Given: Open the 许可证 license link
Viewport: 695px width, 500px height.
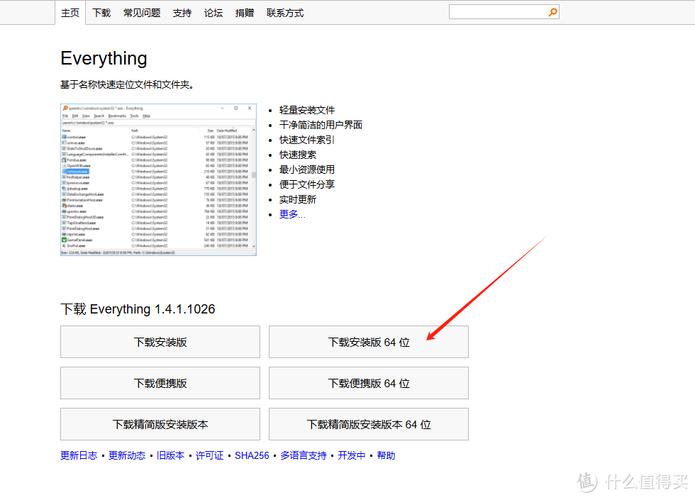Looking at the screenshot, I should 209,455.
